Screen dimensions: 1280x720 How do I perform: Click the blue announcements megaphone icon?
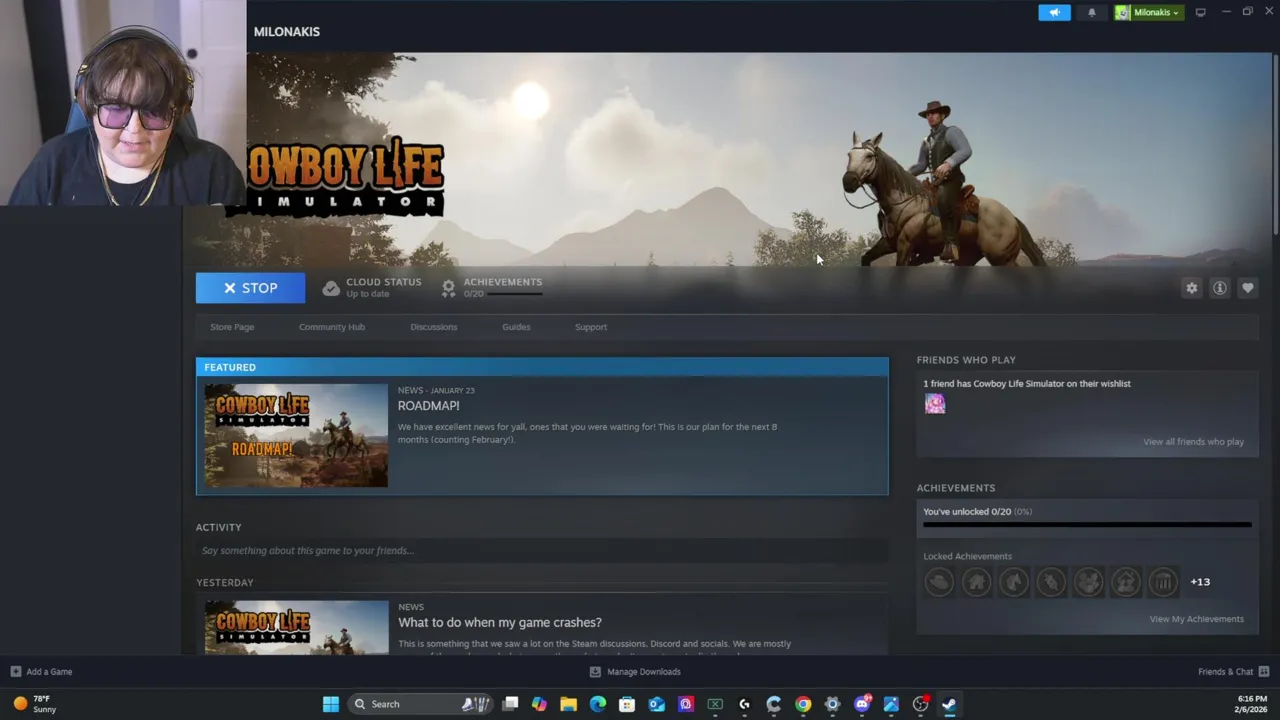(1054, 12)
